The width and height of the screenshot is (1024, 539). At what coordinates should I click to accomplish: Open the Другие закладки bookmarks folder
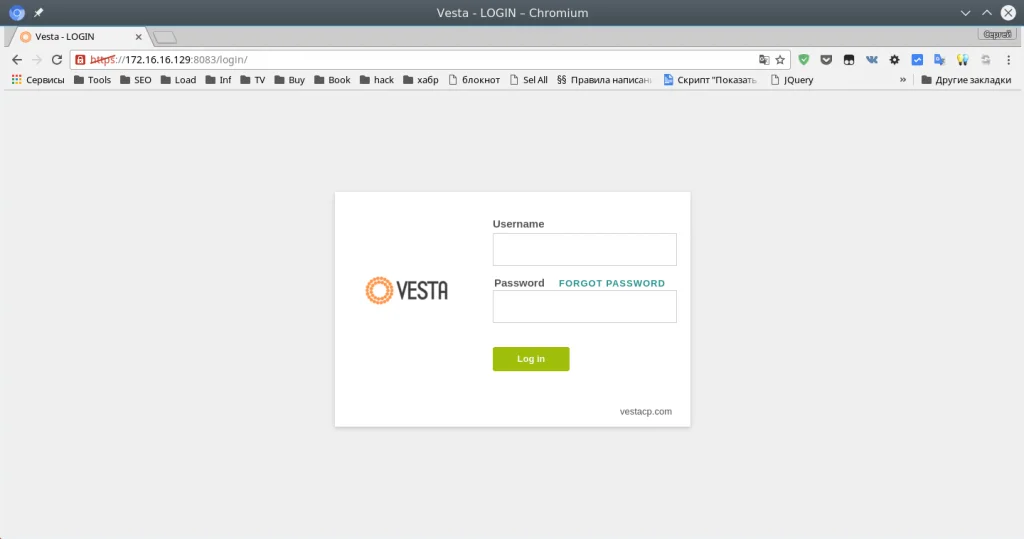966,80
